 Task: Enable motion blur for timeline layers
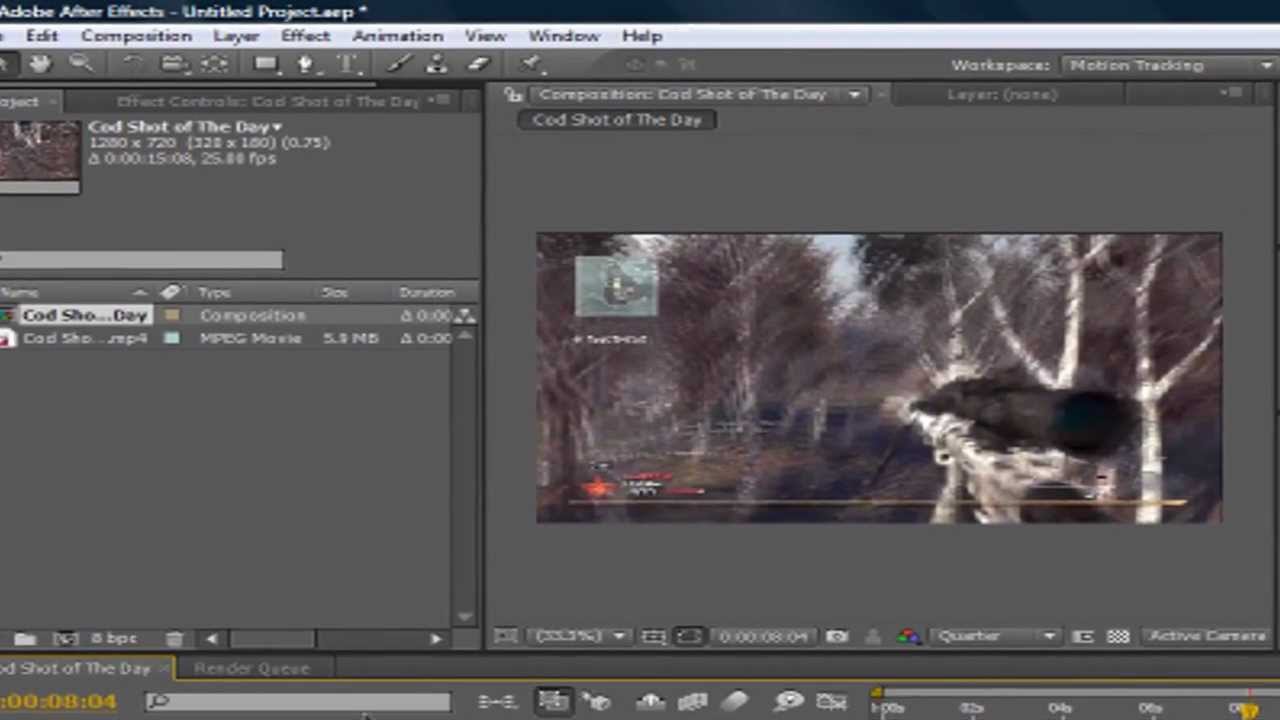(x=735, y=702)
